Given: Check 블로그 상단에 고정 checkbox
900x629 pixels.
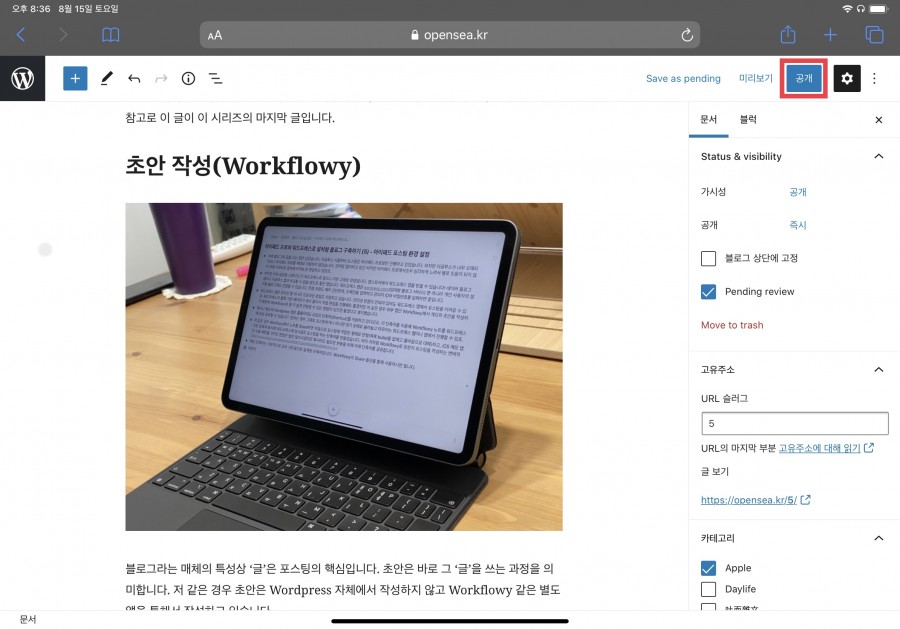Looking at the screenshot, I should pos(708,258).
